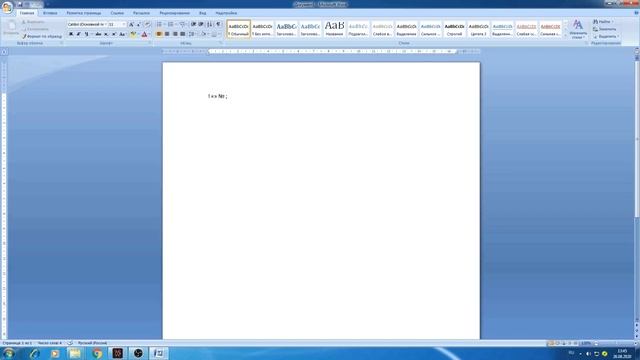Expand the styles gallery with the More arrow
Viewport: 640px width, 360px height.
[x=565, y=36]
